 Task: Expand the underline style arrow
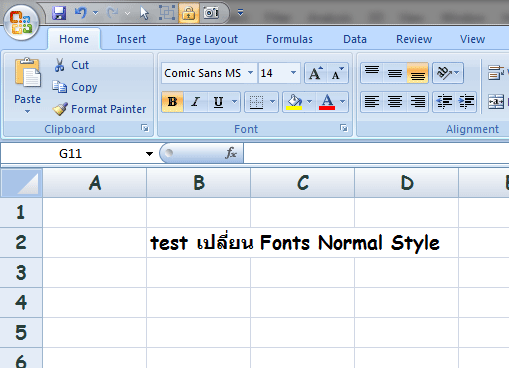pyautogui.click(x=235, y=102)
